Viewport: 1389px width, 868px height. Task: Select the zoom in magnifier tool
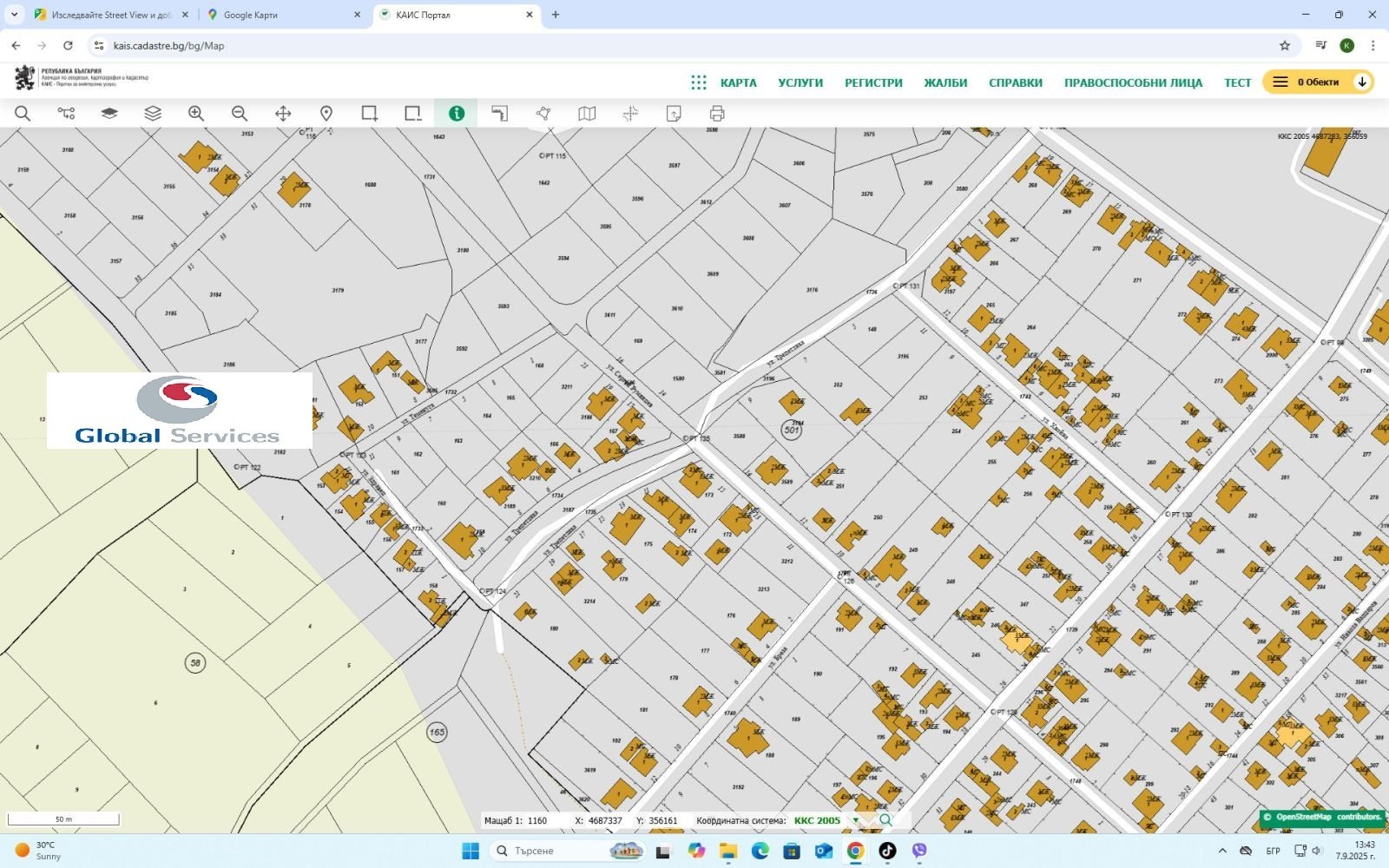tap(196, 114)
